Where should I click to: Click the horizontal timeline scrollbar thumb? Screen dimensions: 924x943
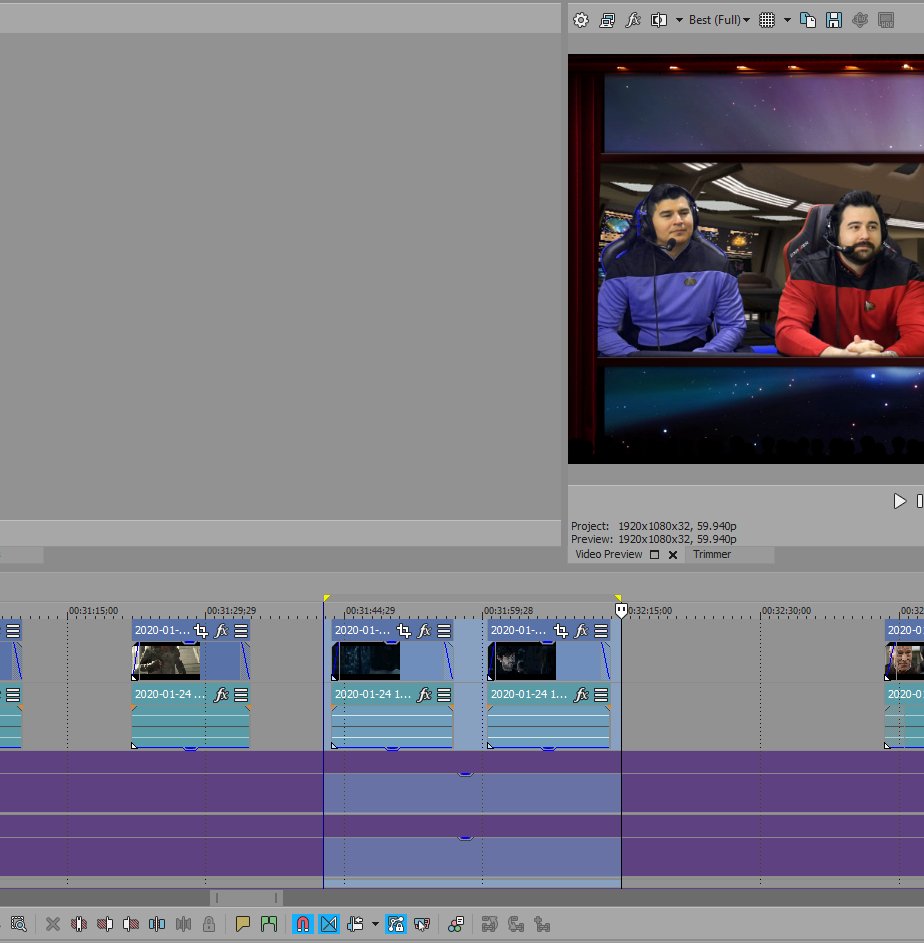click(247, 898)
